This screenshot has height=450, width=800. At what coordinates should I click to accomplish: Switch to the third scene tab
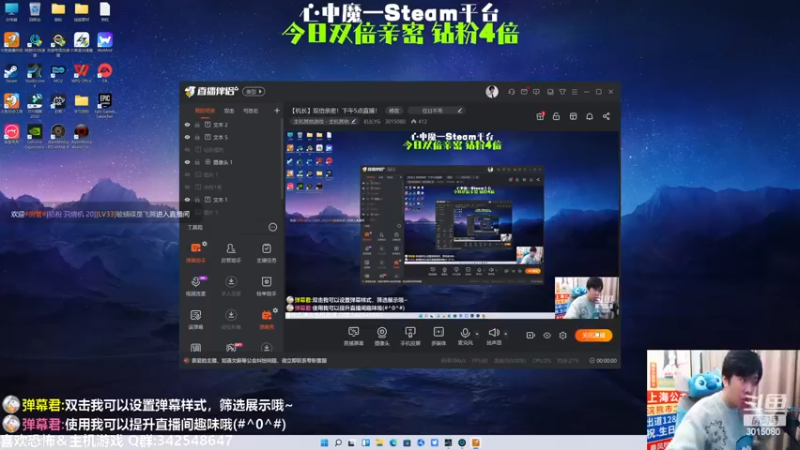point(250,111)
